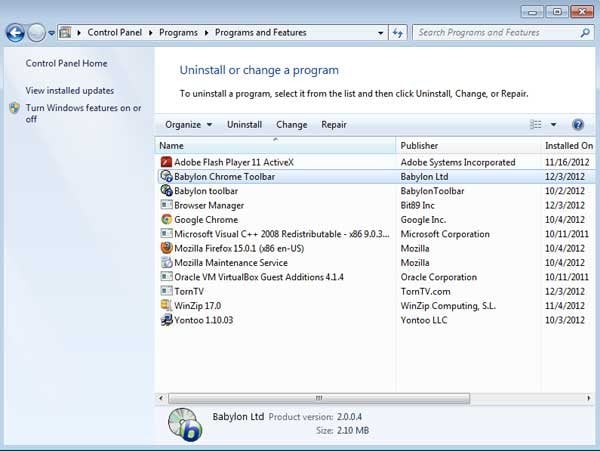Select the Oracle Corporation publisher cell
The height and width of the screenshot is (451, 600).
point(439,277)
